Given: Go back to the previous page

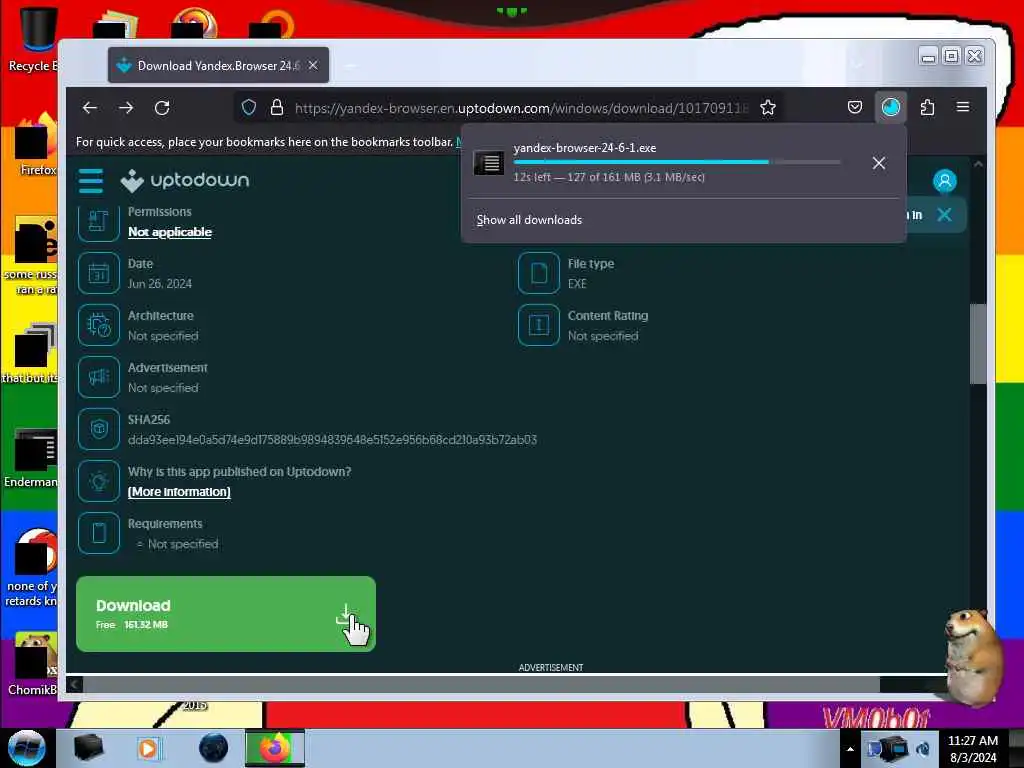Looking at the screenshot, I should [x=89, y=108].
